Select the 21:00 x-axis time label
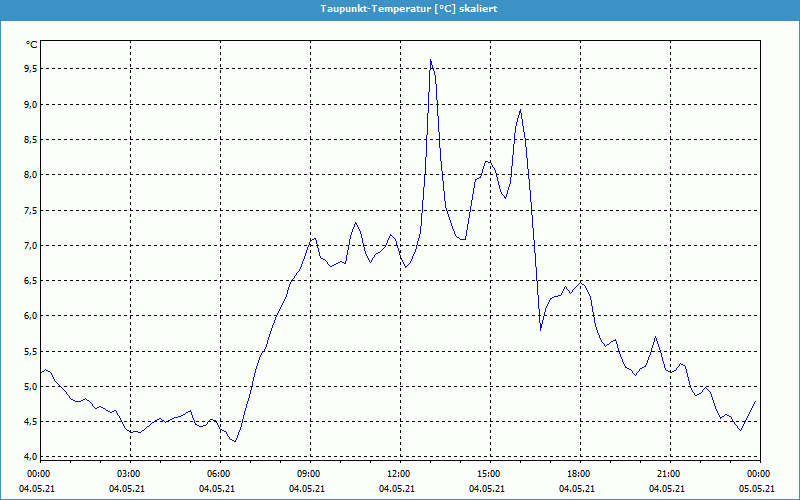Screen dimensions: 800x500 click(668, 474)
